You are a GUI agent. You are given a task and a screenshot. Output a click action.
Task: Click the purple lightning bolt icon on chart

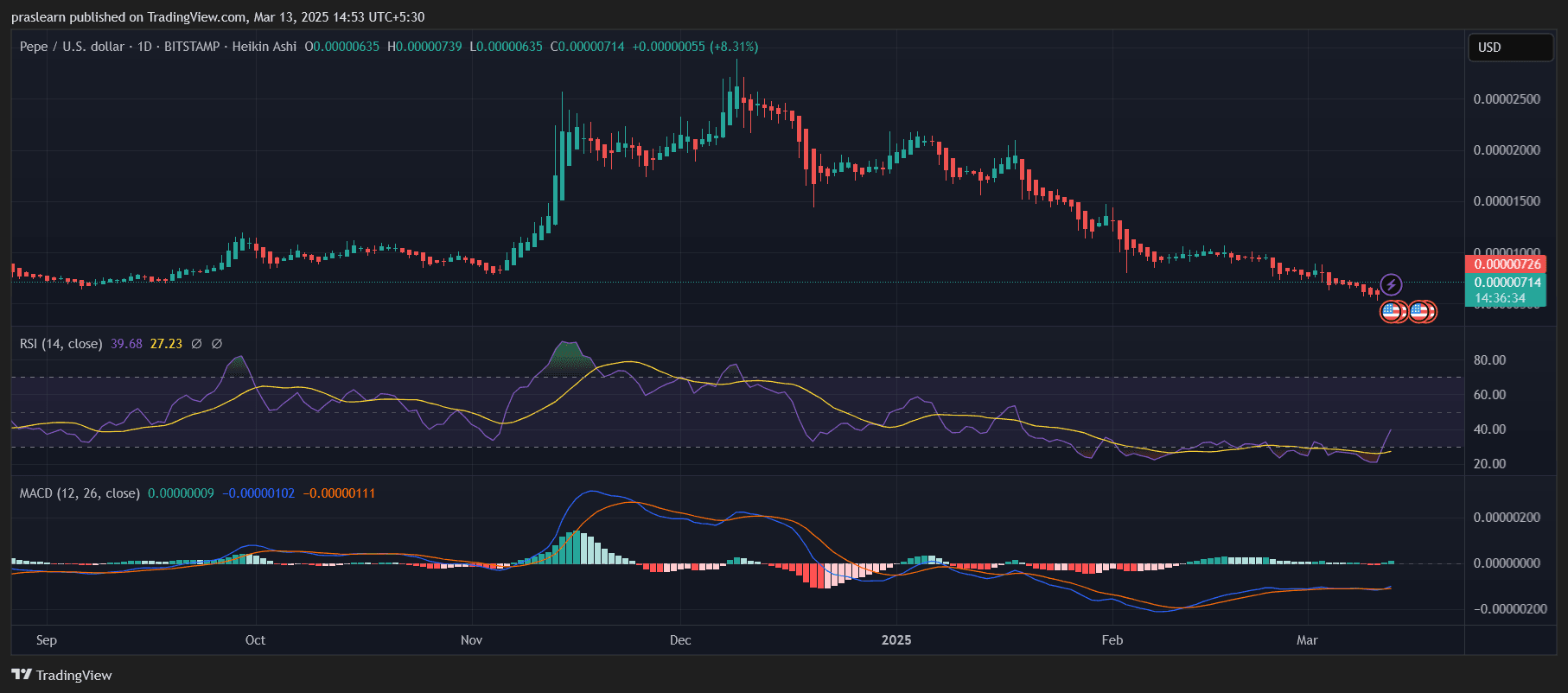pos(1391,284)
